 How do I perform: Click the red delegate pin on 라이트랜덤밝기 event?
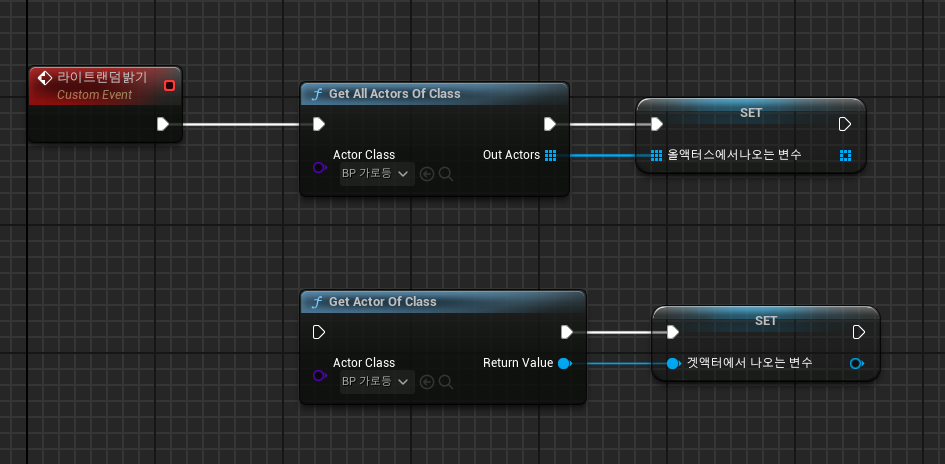(x=169, y=86)
